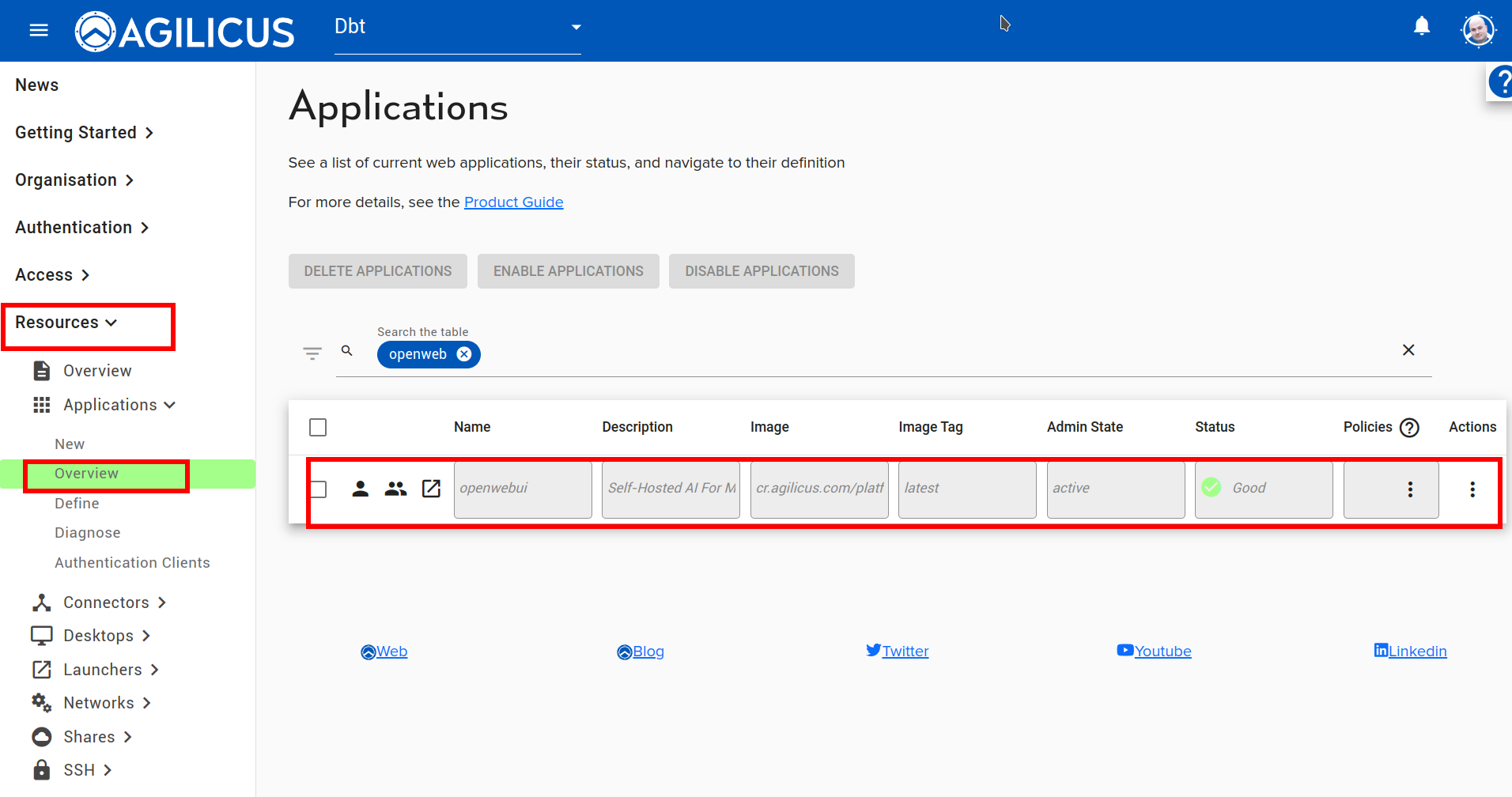Image resolution: width=1512 pixels, height=797 pixels.
Task: Click the Product Guide link
Action: click(513, 202)
